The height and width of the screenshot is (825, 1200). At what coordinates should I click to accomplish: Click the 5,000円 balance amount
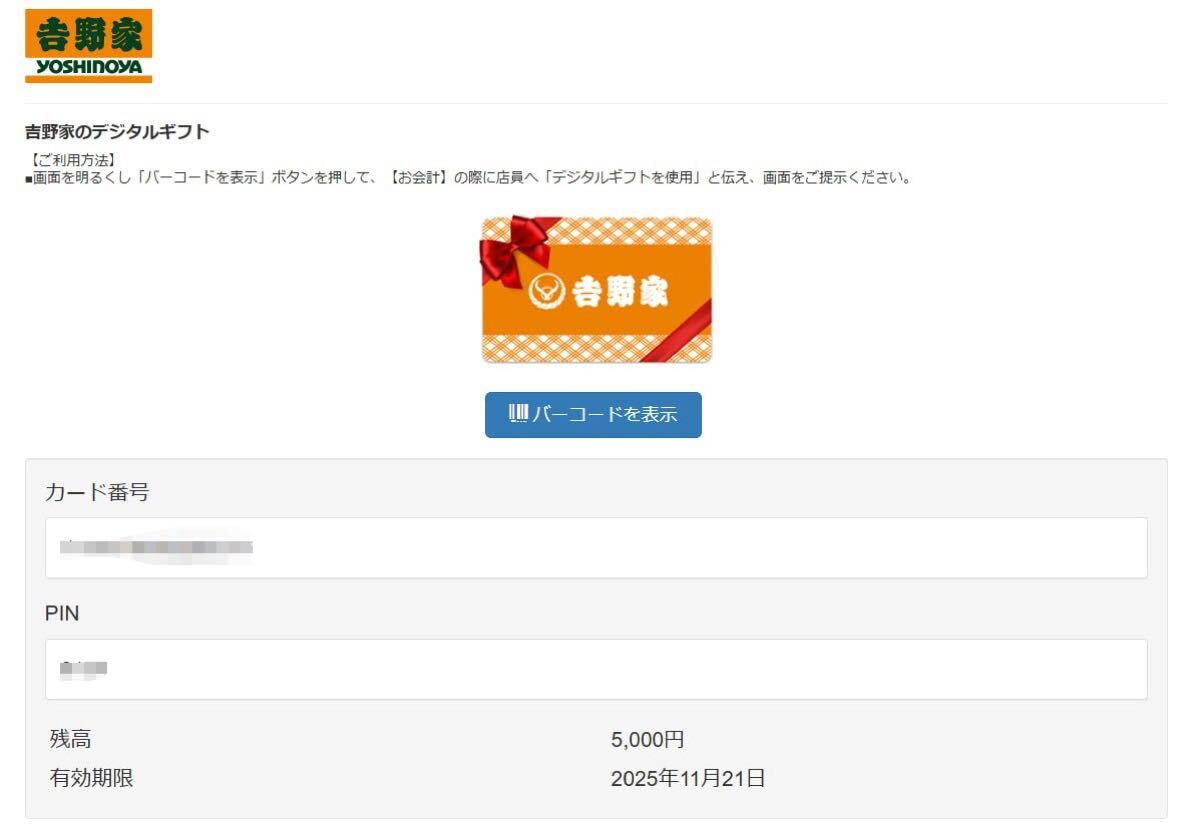647,740
